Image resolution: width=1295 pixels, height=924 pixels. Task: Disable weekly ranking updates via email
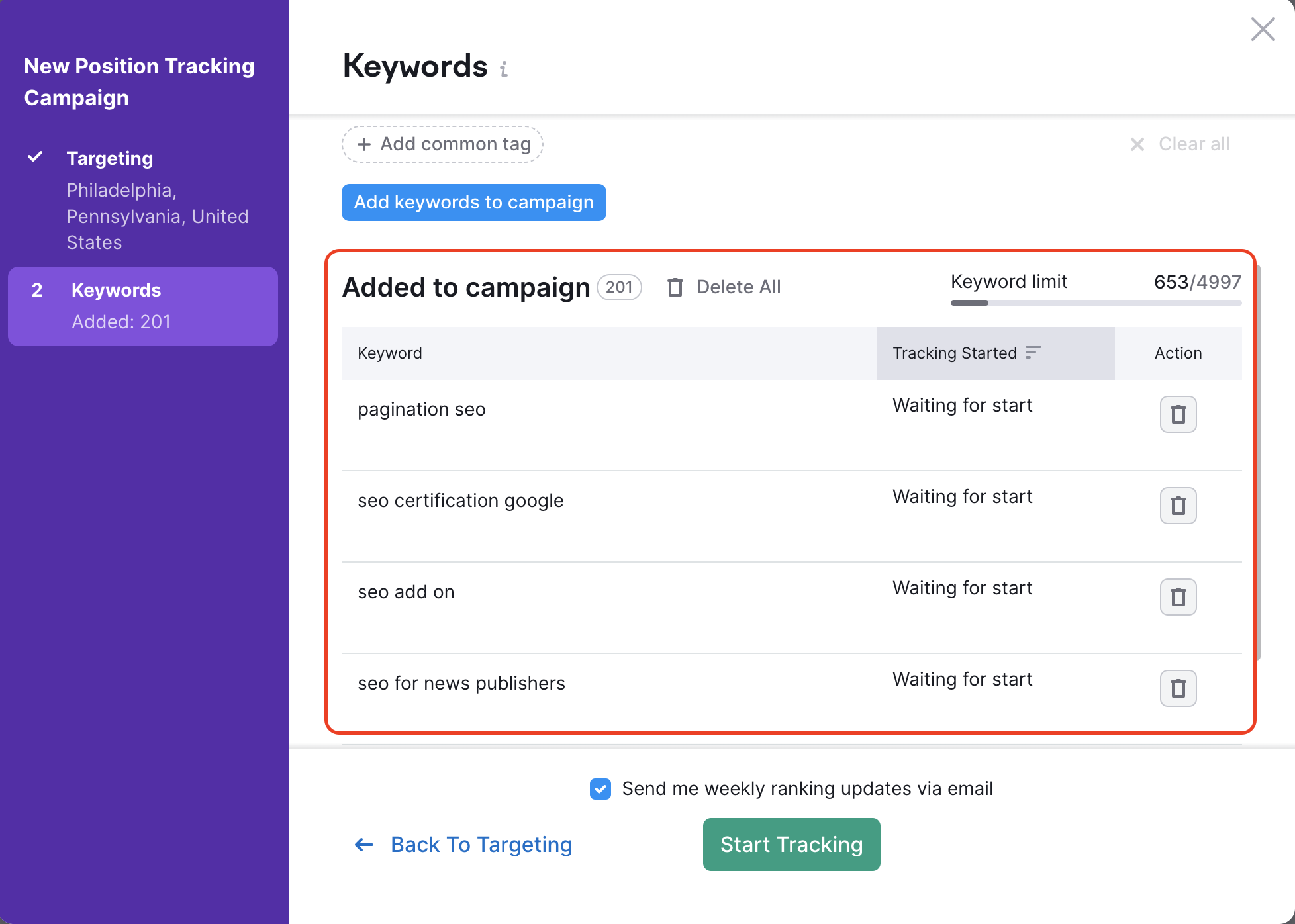[x=600, y=789]
